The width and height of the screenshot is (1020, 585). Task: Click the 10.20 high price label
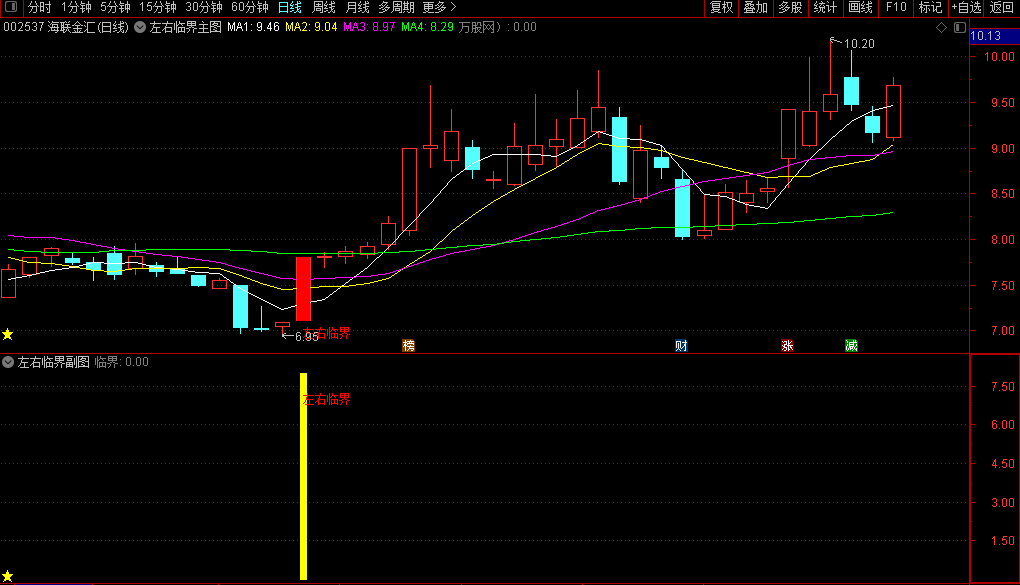(859, 44)
